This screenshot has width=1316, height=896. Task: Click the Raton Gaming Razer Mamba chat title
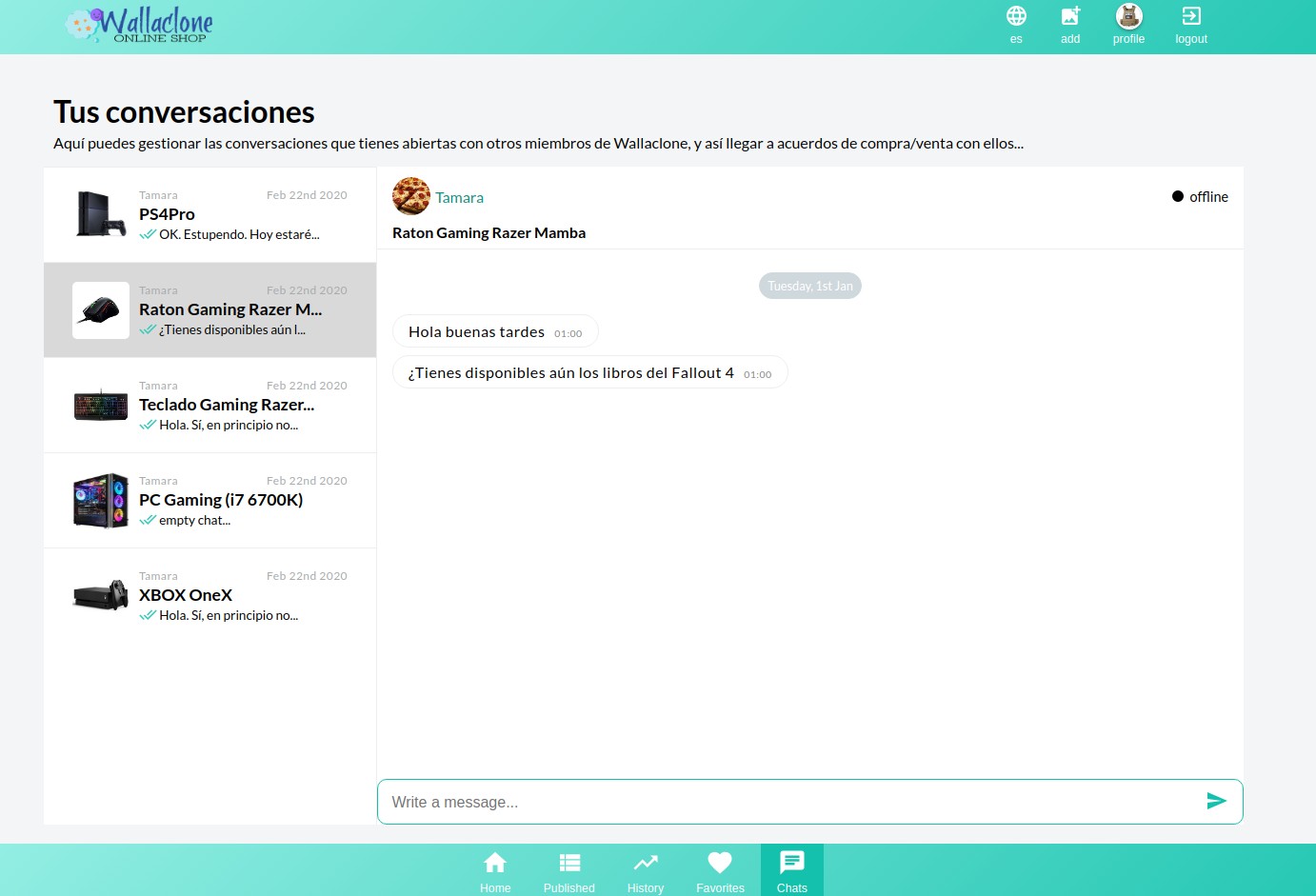tap(489, 232)
